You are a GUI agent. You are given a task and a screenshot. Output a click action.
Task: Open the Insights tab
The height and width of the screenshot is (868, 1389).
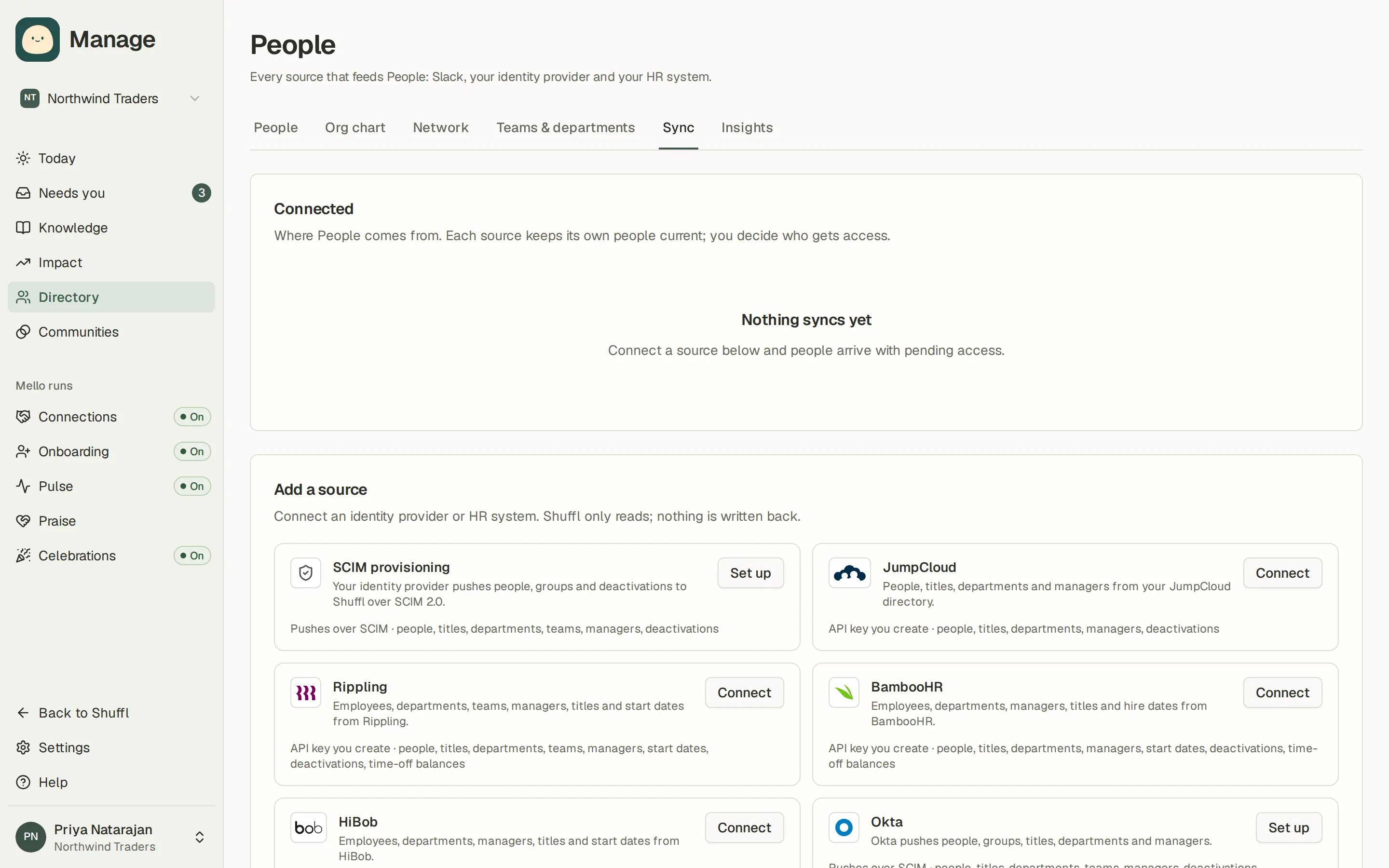[x=747, y=127]
